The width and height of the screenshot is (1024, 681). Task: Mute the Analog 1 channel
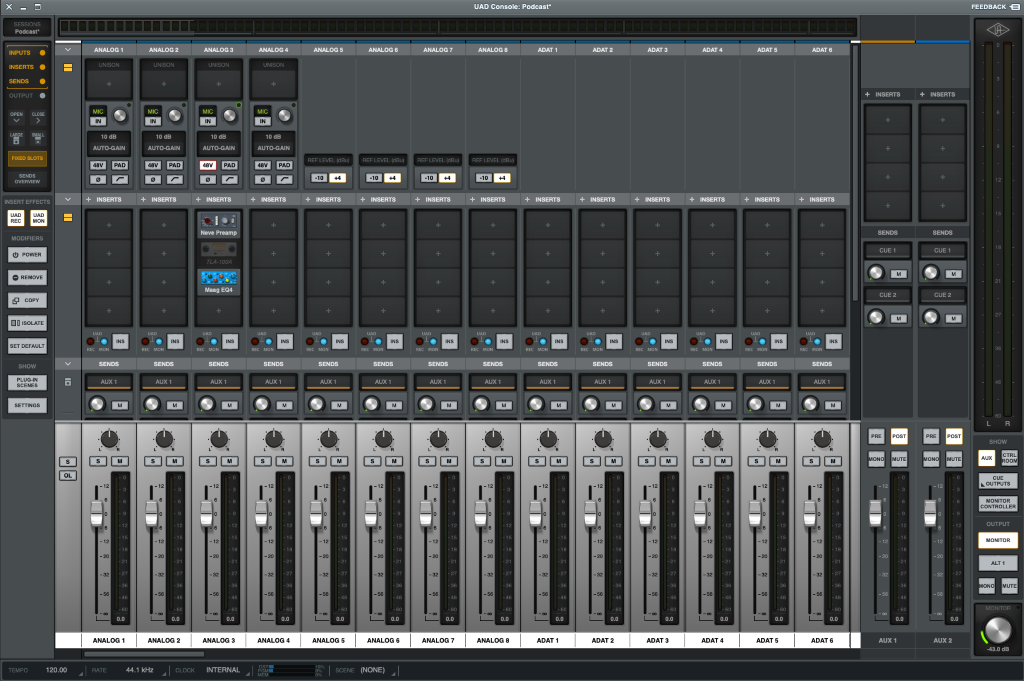[120, 461]
